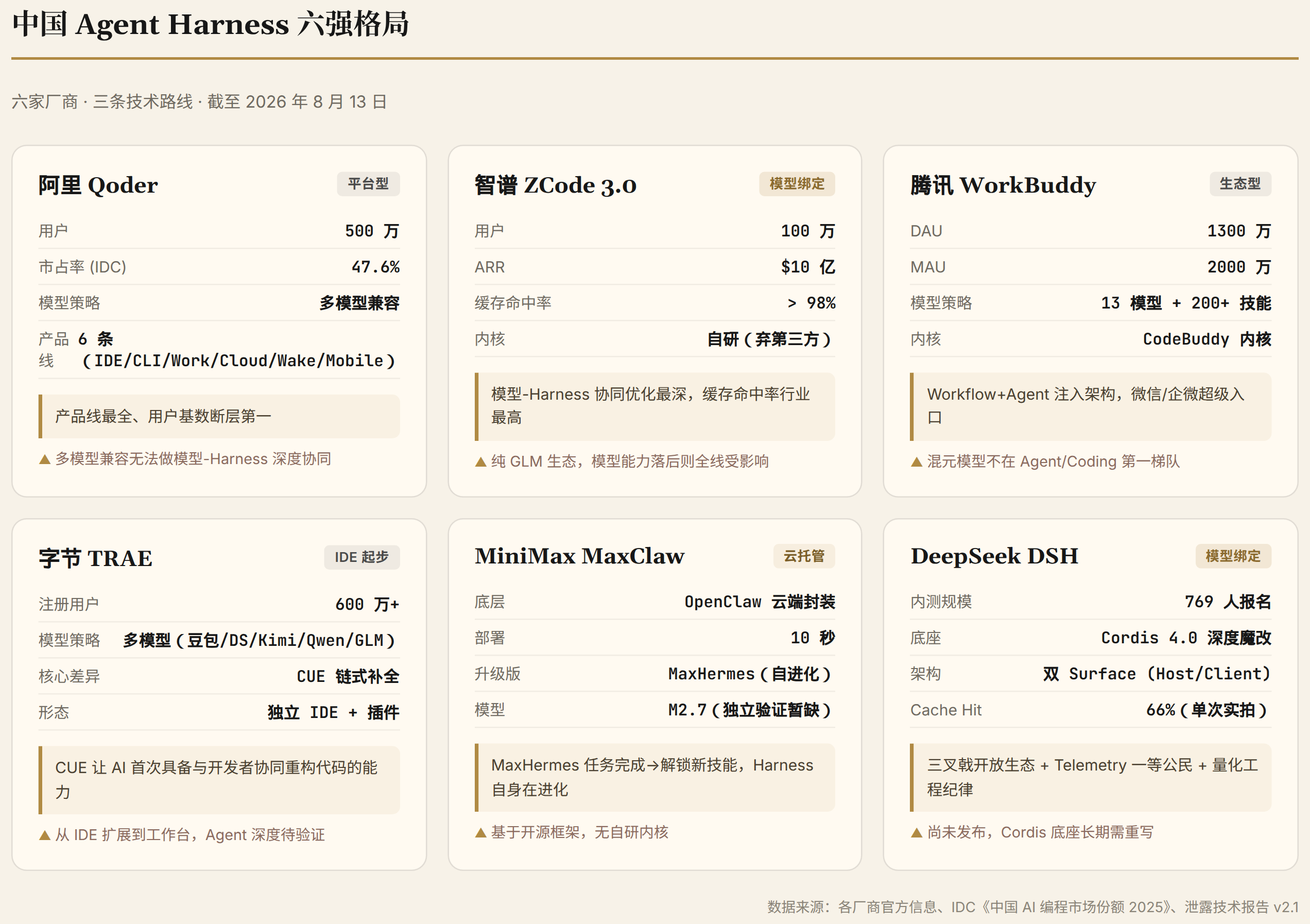The width and height of the screenshot is (1310, 924).
Task: Click the 数据来源 footer citation text
Action: (1033, 907)
